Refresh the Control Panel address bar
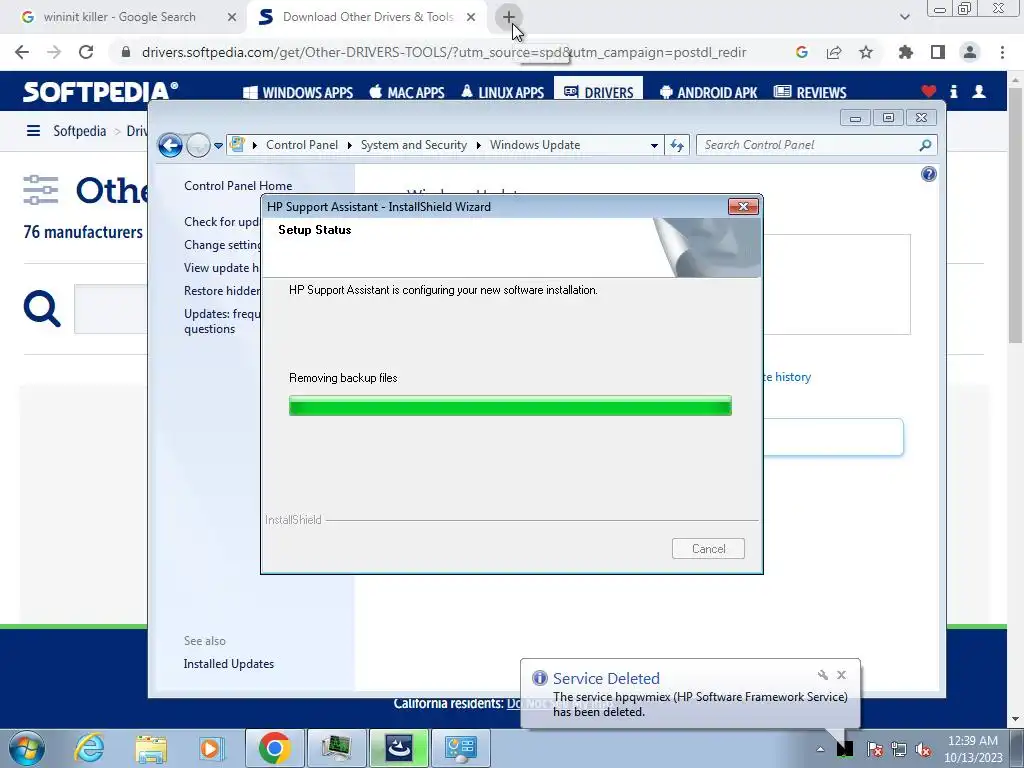The image size is (1024, 768). tap(677, 146)
